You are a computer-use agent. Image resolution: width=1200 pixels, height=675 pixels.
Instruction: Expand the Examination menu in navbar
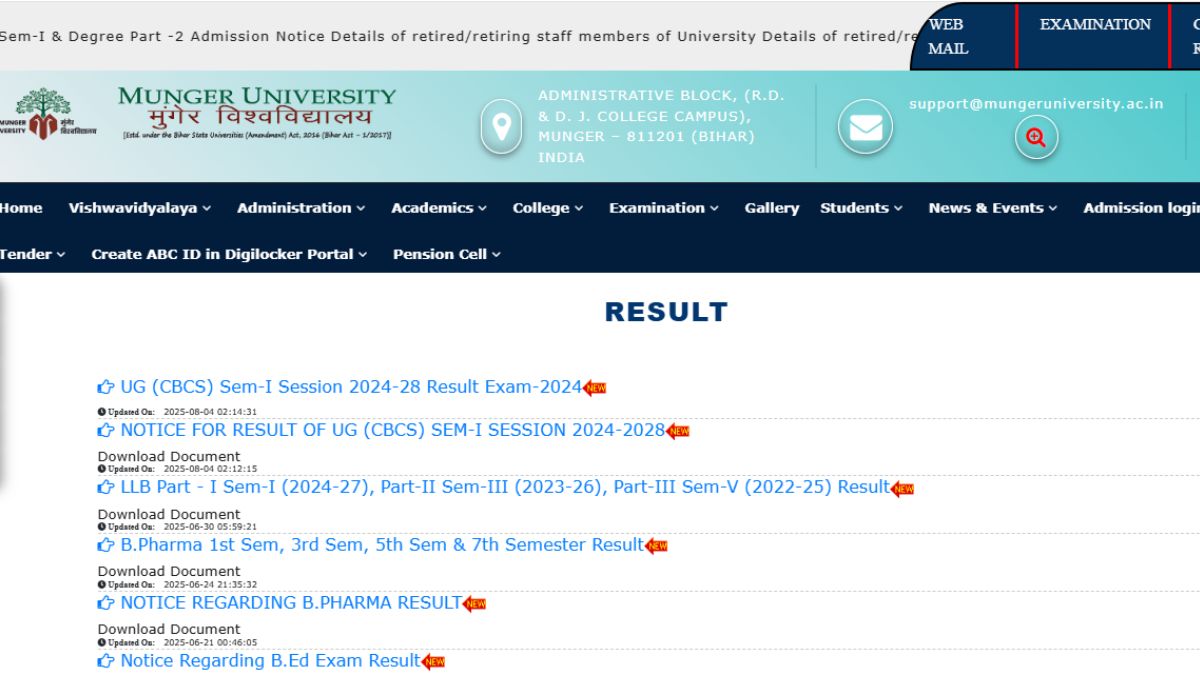pyautogui.click(x=664, y=208)
